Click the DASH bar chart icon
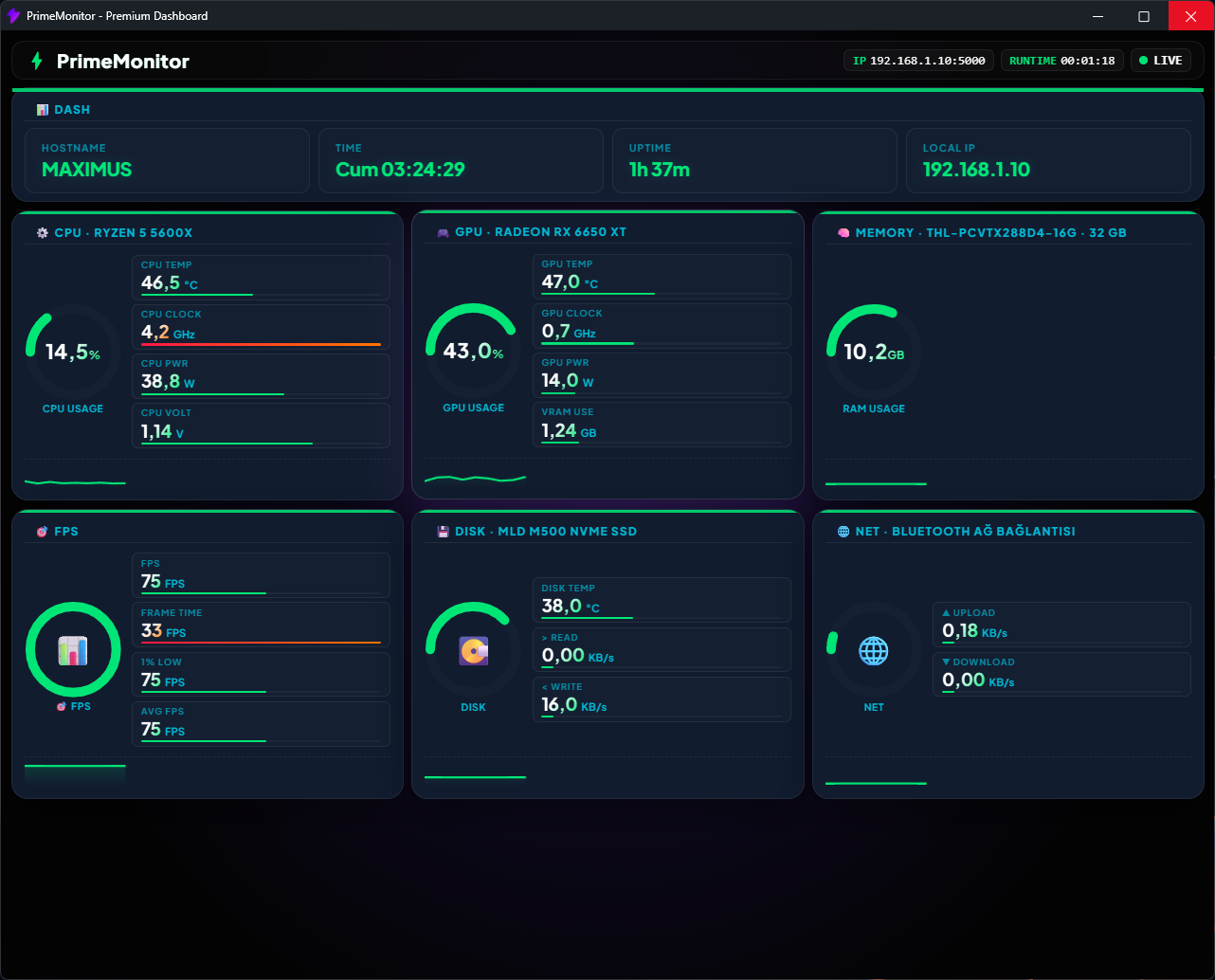1215x980 pixels. tap(42, 110)
